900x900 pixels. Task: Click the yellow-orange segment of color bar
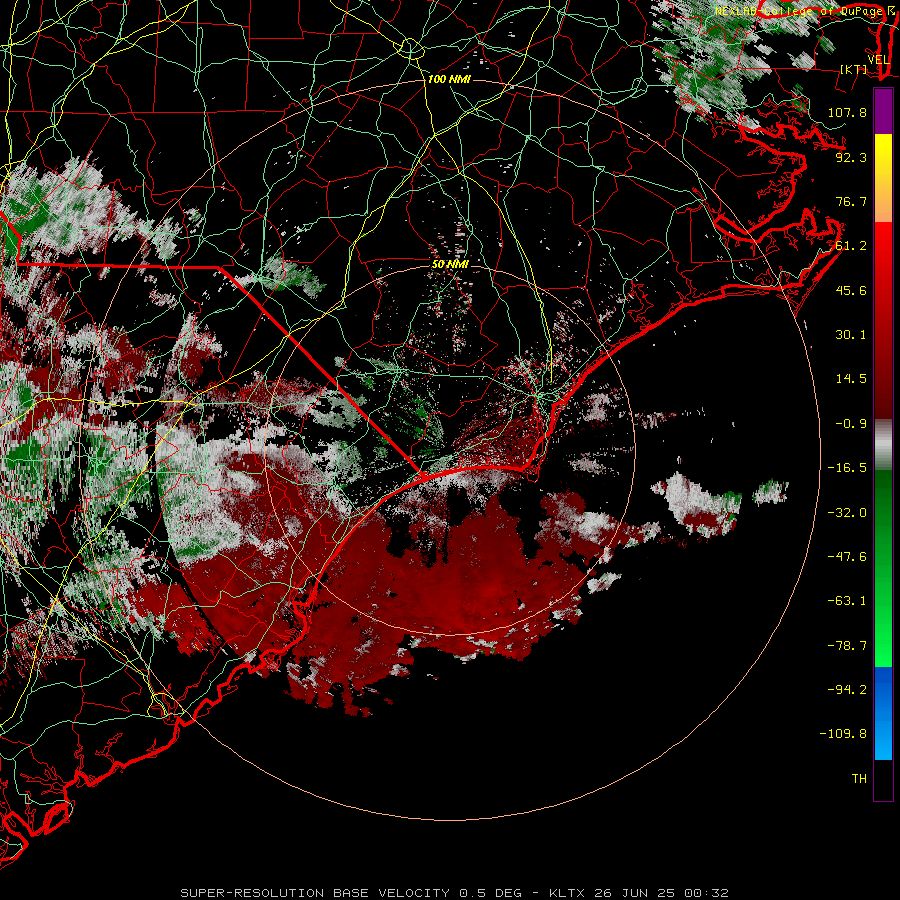pos(883,178)
